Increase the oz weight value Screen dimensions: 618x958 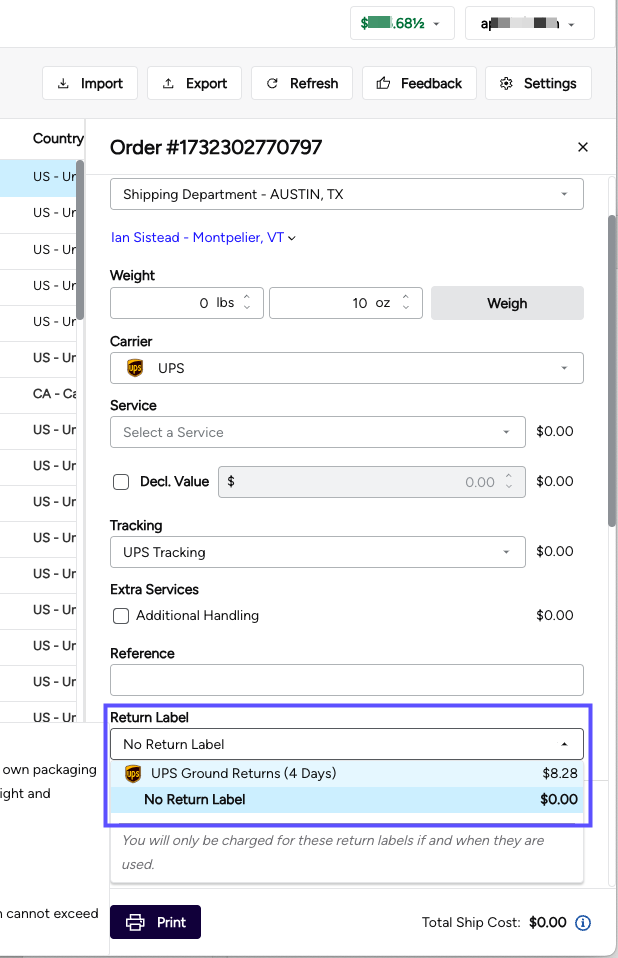tap(405, 297)
